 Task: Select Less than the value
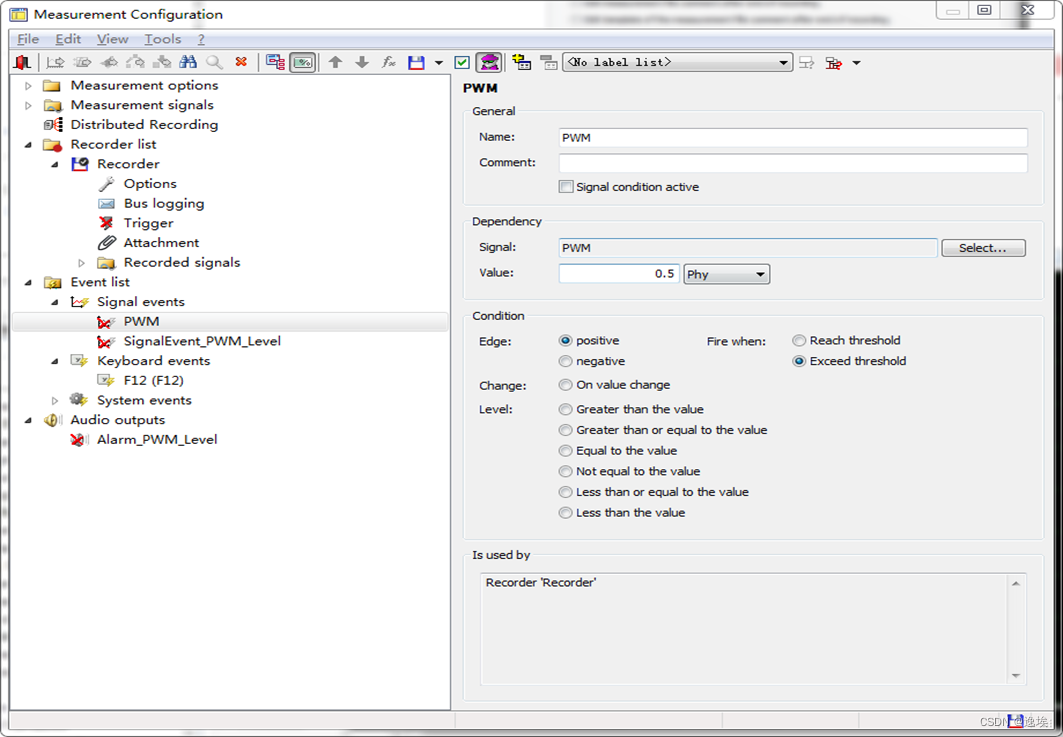565,513
